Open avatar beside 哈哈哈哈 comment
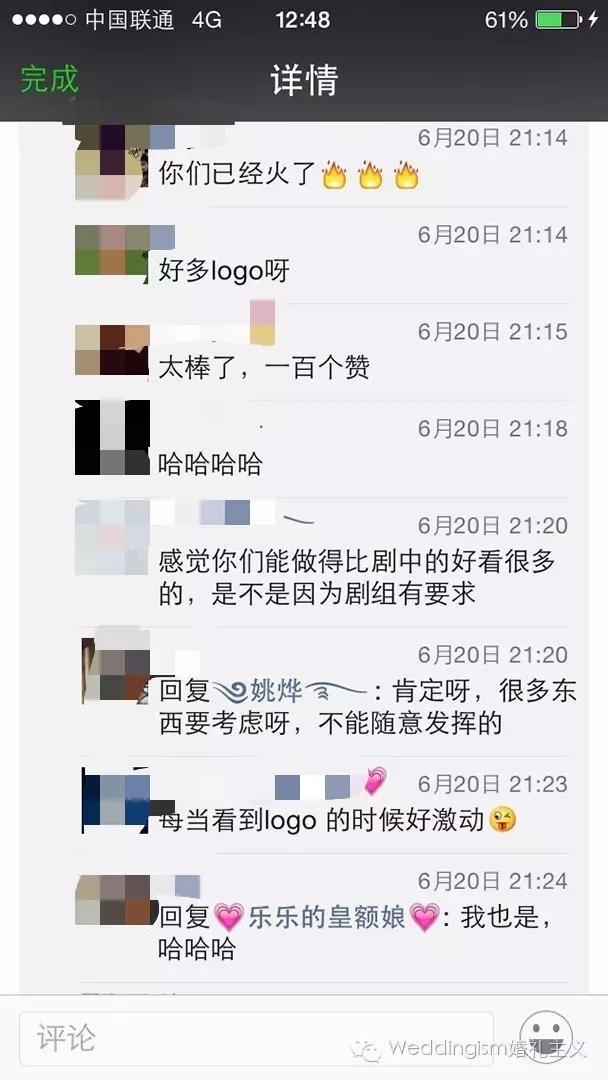608x1080 pixels. (112, 437)
